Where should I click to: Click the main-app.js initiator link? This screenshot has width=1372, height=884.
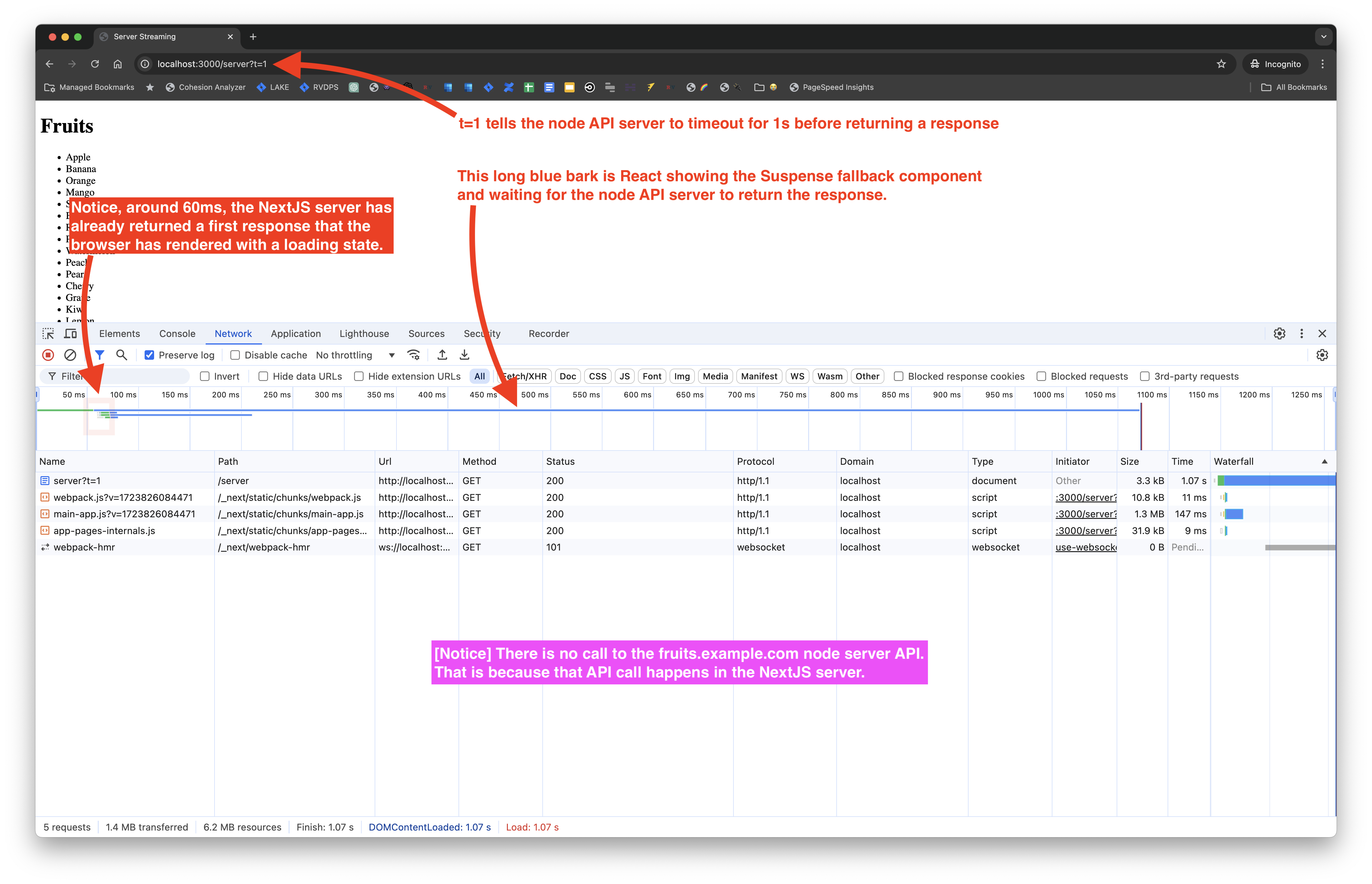click(x=1086, y=514)
